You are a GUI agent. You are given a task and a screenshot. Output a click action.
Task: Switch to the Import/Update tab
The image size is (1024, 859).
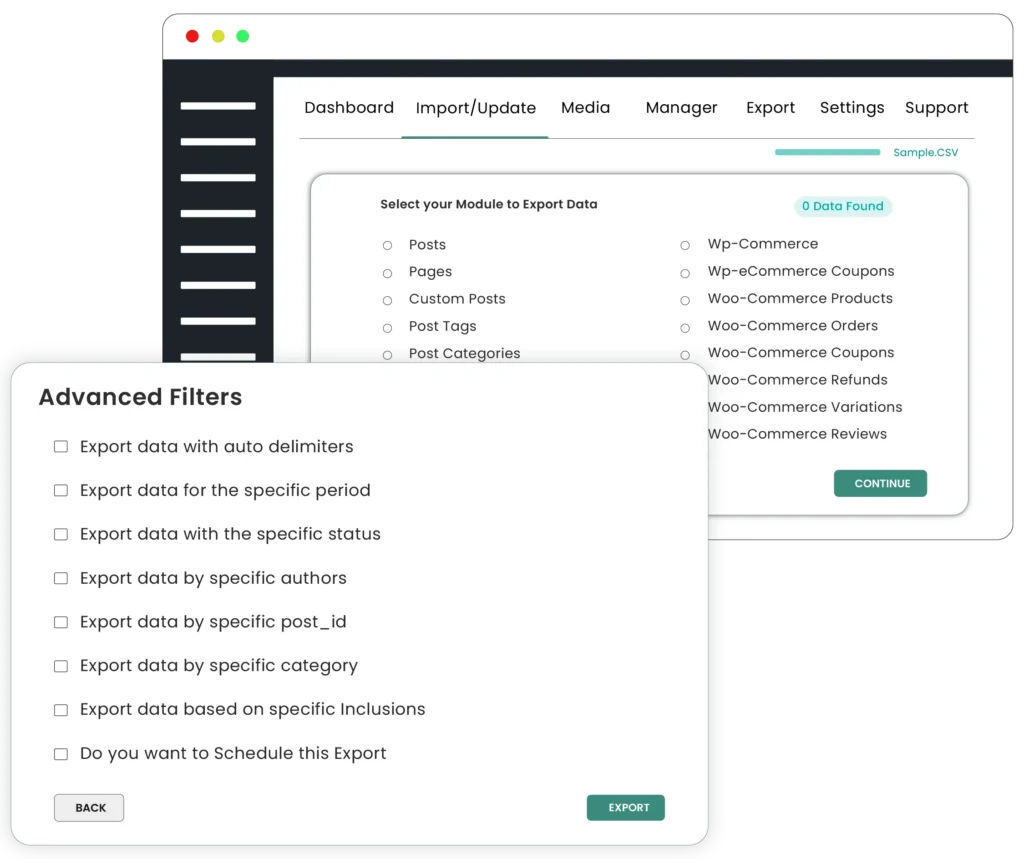pyautogui.click(x=475, y=108)
